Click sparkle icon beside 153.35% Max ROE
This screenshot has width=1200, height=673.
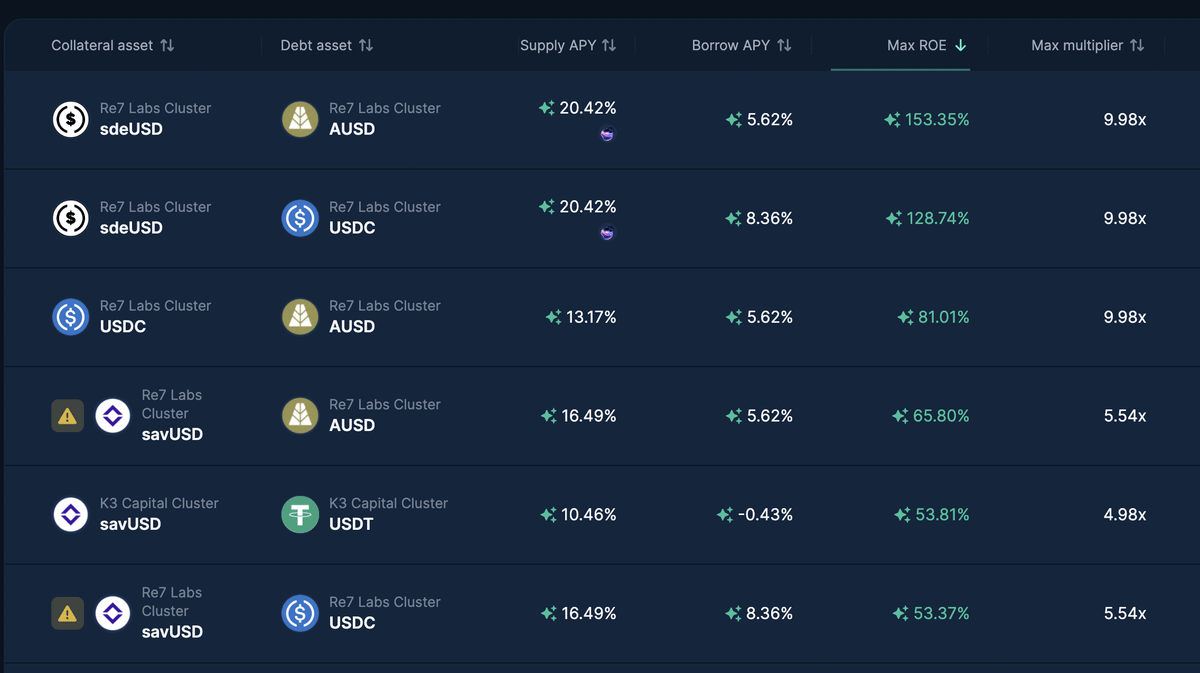(x=892, y=120)
